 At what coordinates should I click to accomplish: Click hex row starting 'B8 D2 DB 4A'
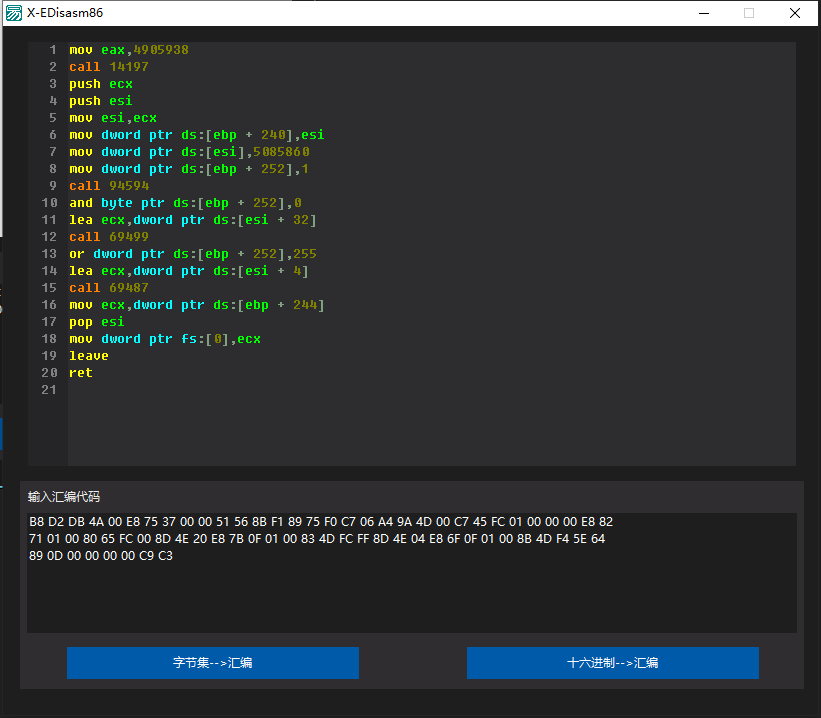(321, 522)
